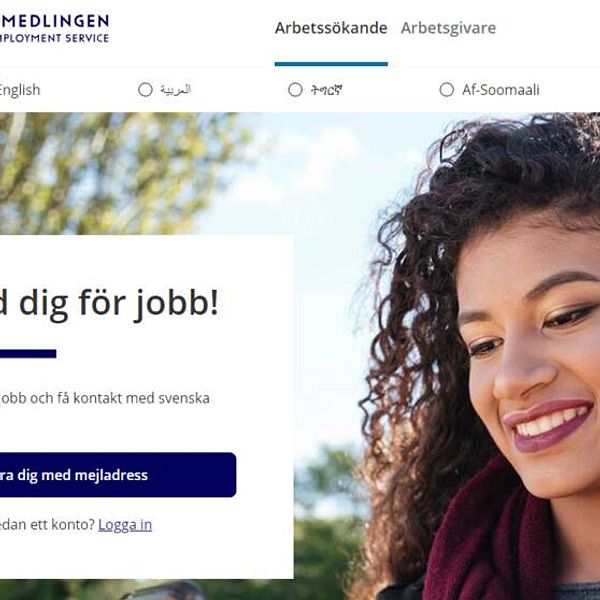600x600 pixels.
Task: Click the Employment Service logo subtitle
Action: click(54, 38)
